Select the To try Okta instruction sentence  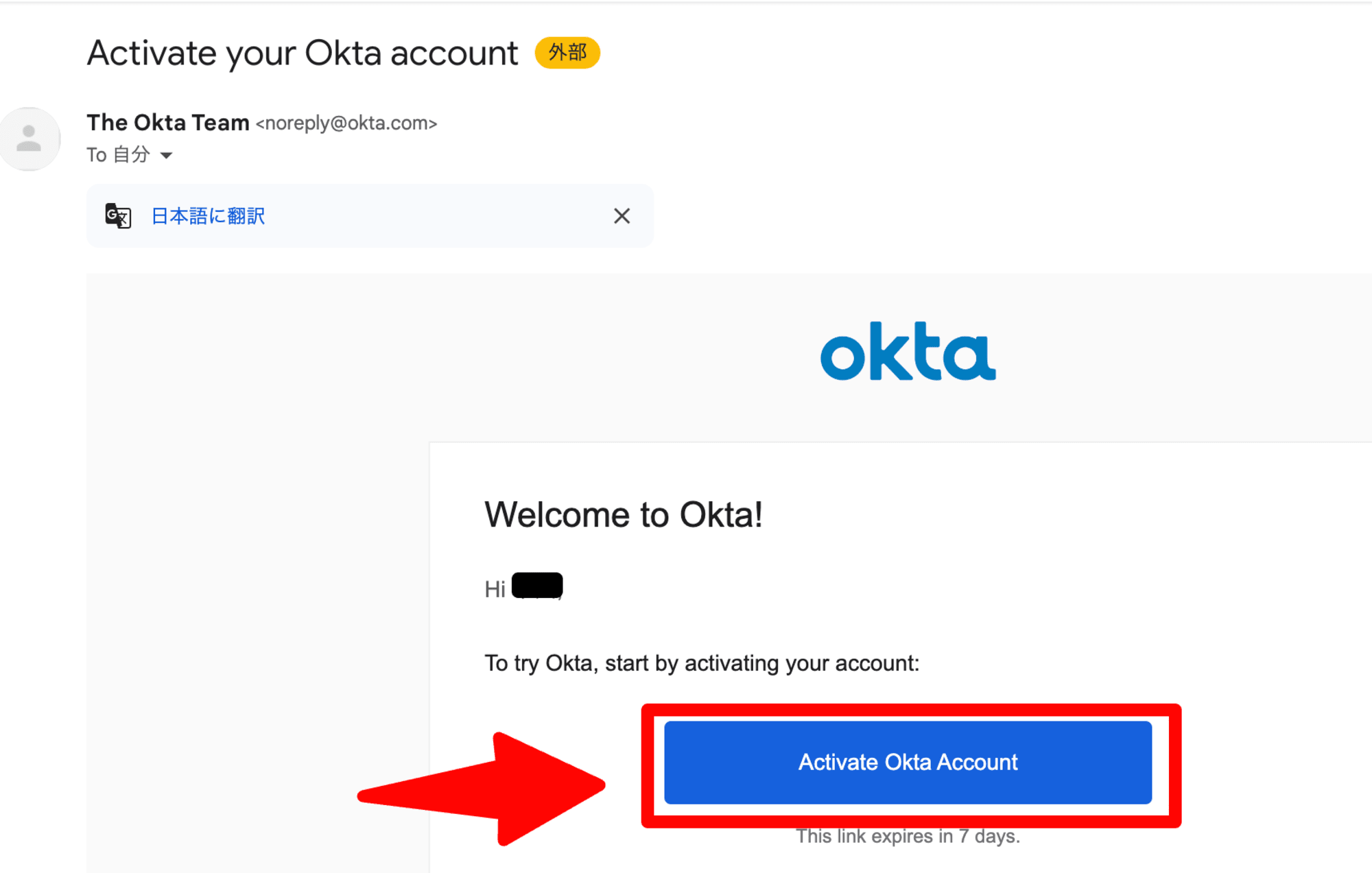[x=702, y=663]
